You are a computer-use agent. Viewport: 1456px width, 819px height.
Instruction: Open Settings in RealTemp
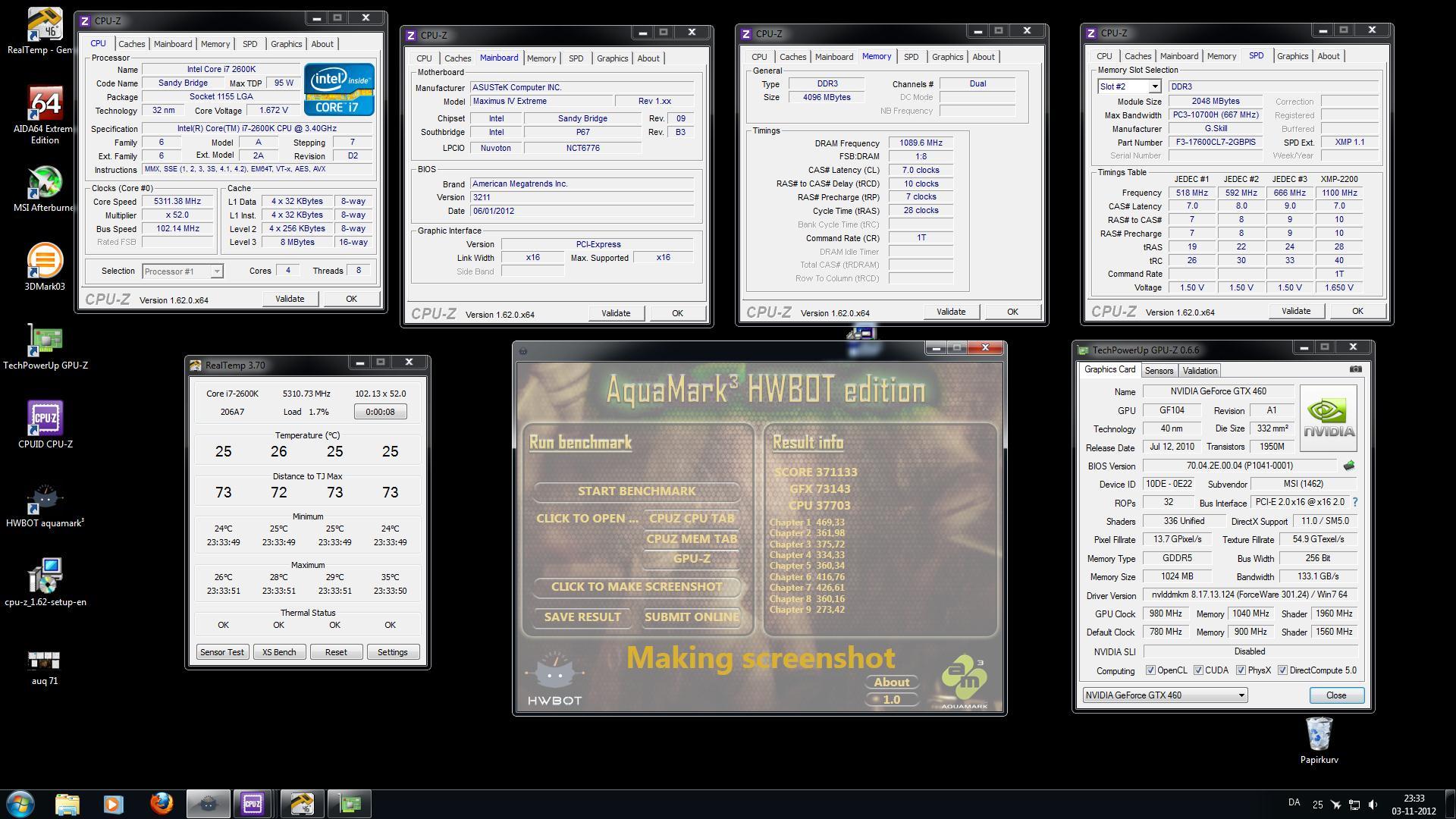click(393, 652)
